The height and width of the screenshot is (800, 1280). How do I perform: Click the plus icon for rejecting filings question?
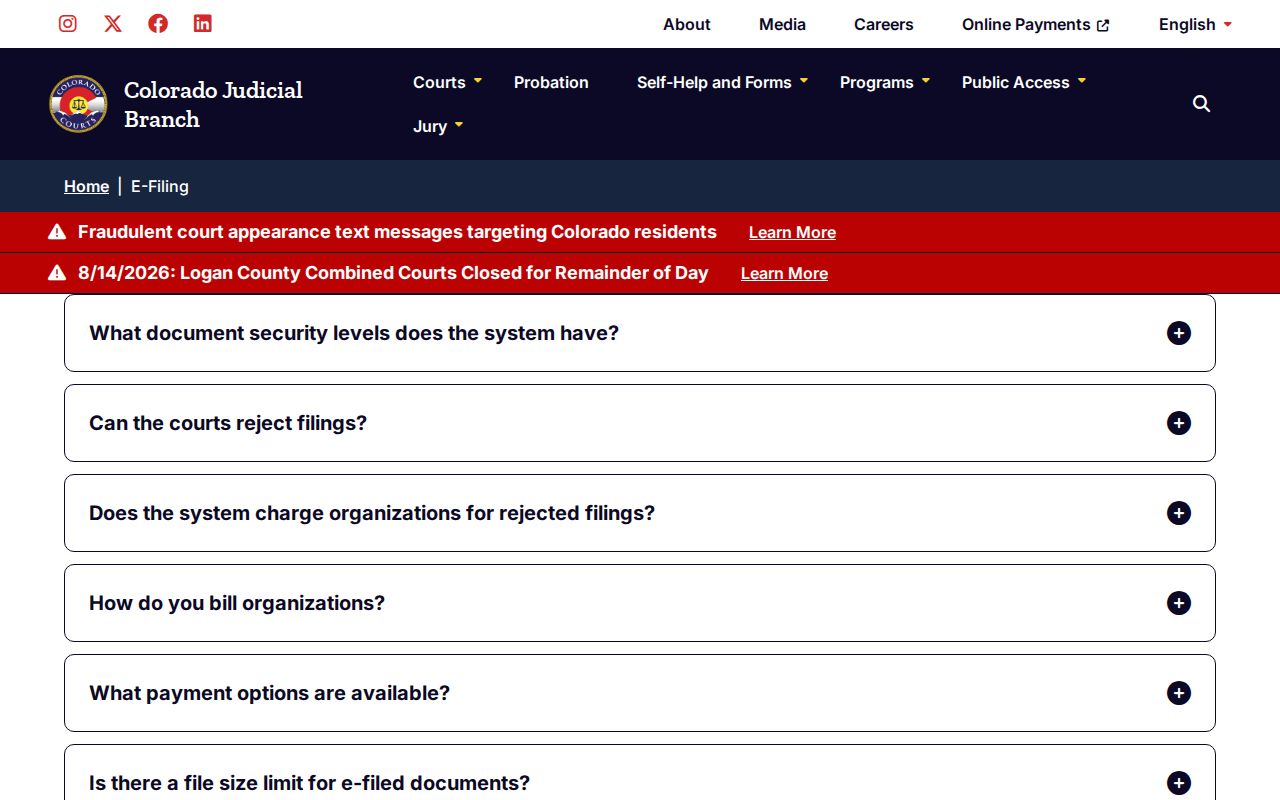(x=1179, y=423)
